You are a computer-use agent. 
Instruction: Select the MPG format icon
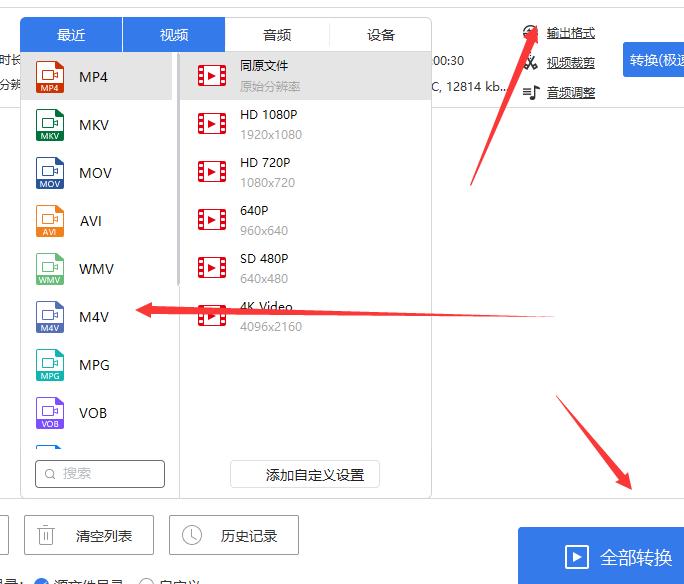pos(50,365)
